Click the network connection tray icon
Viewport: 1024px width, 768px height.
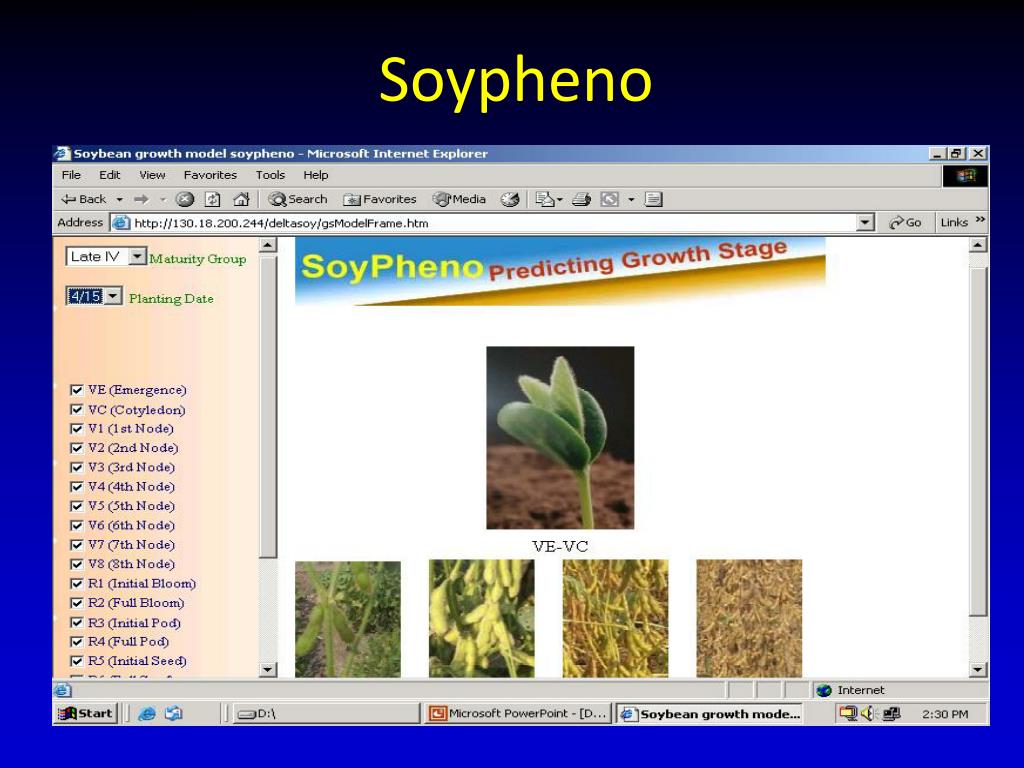click(891, 714)
